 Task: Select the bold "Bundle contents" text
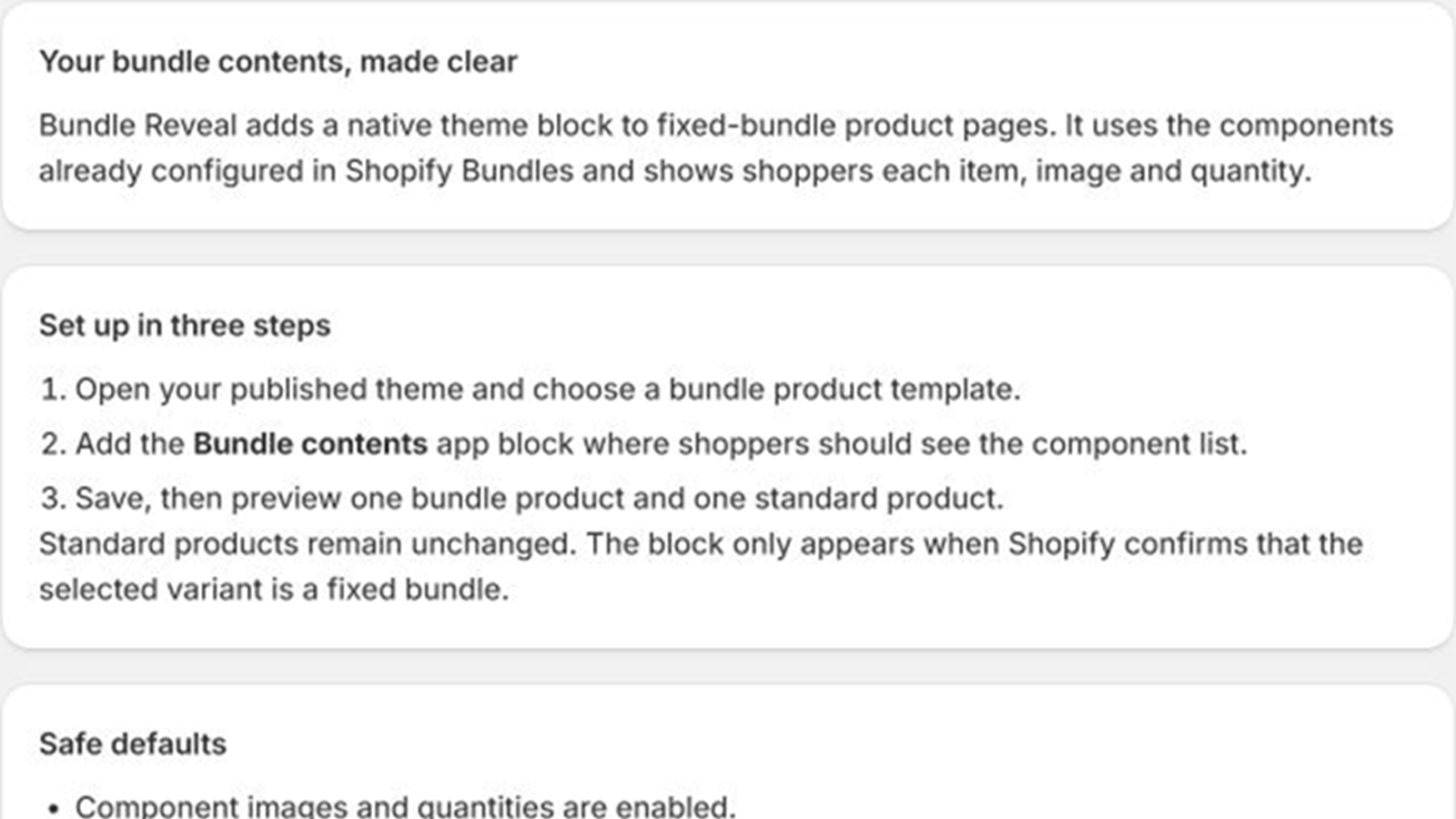point(310,444)
